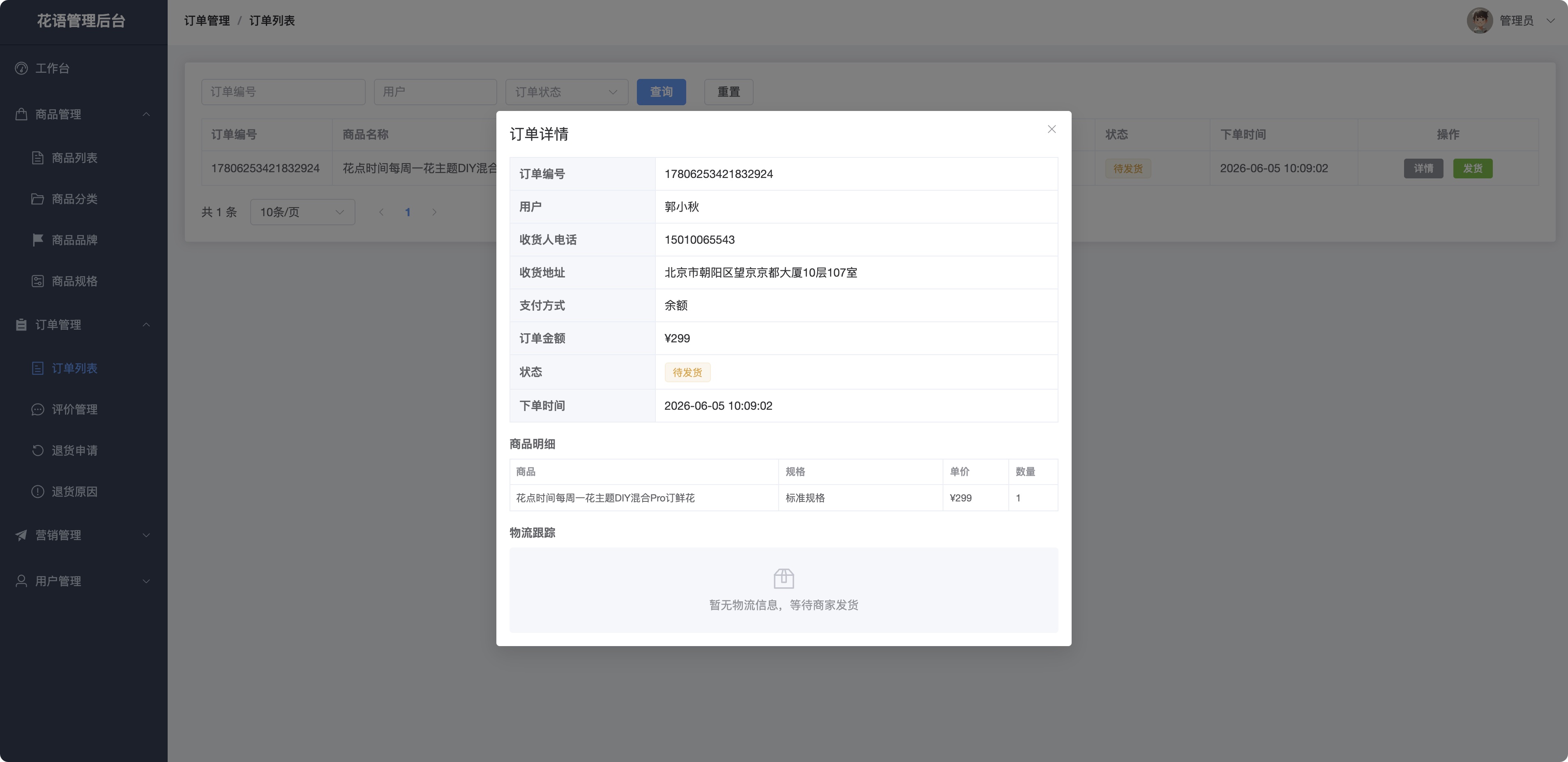This screenshot has width=1568, height=762.
Task: Expand the 用户管理 menu chevron
Action: click(x=146, y=581)
